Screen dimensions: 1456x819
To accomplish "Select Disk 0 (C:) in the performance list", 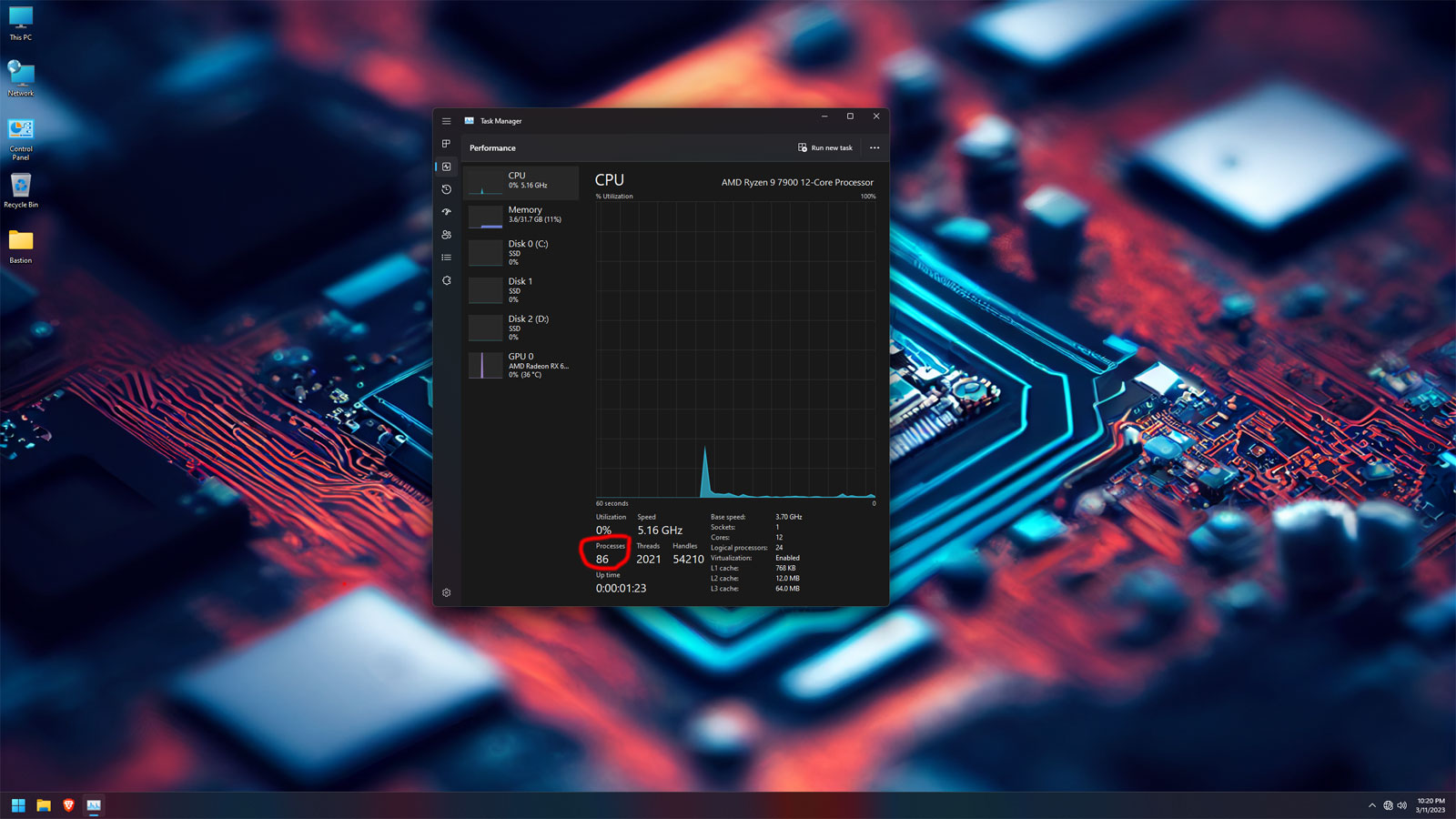I will tap(521, 252).
